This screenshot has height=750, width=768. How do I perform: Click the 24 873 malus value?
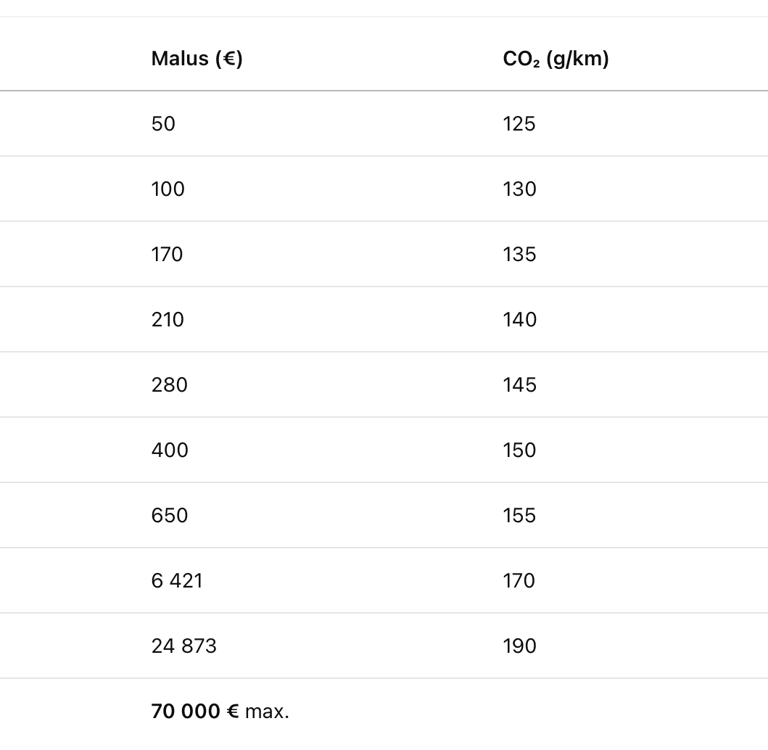(x=184, y=646)
